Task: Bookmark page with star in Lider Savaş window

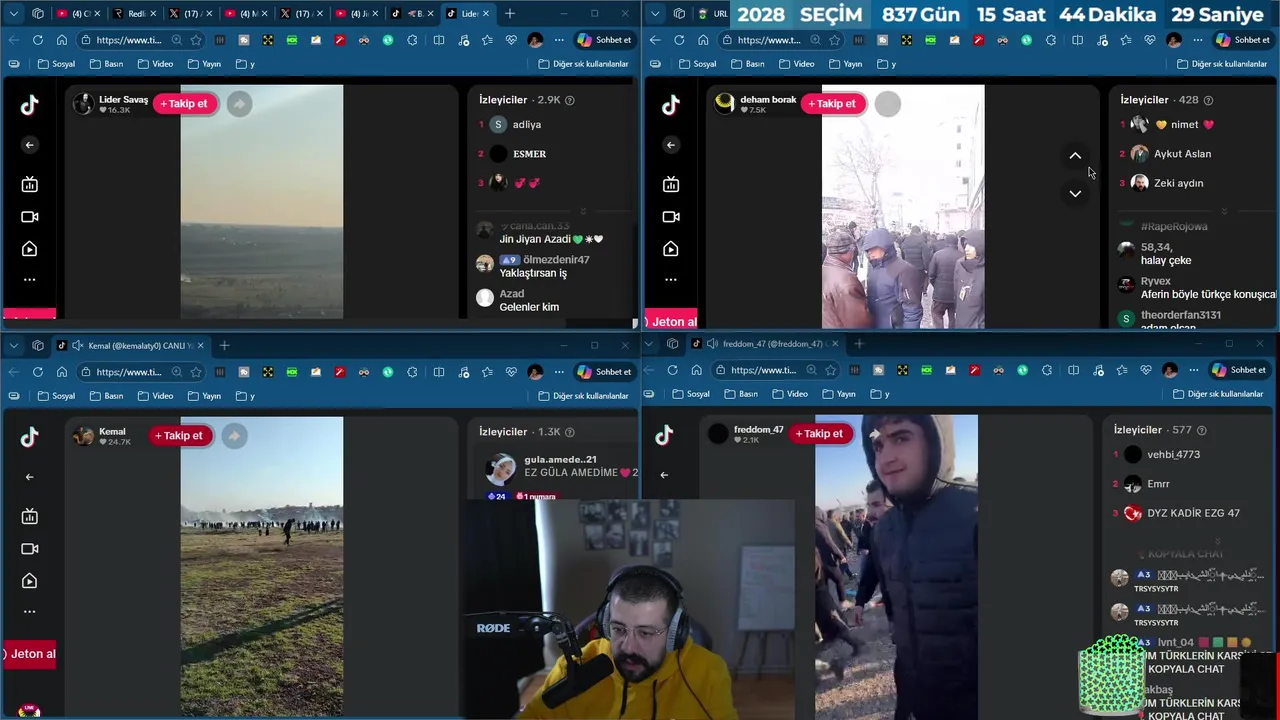Action: point(196,40)
